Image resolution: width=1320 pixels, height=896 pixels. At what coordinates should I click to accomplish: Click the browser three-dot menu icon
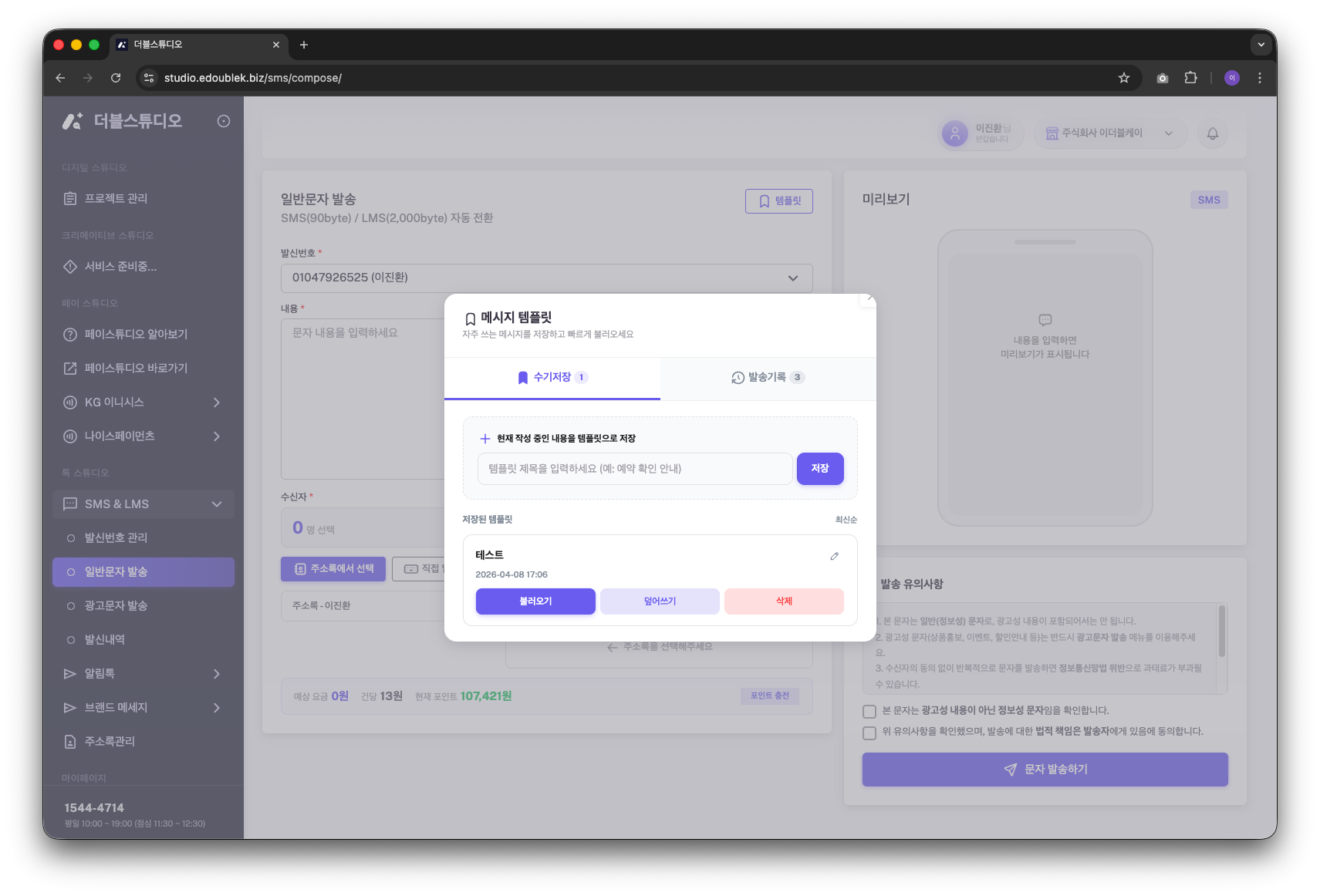tap(1260, 78)
